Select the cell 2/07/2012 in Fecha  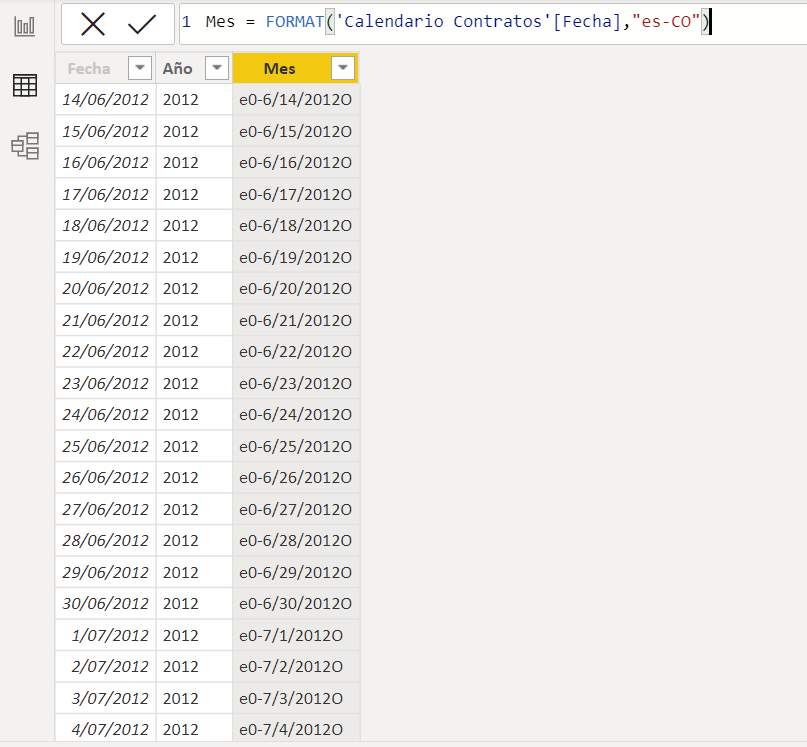click(x=105, y=667)
